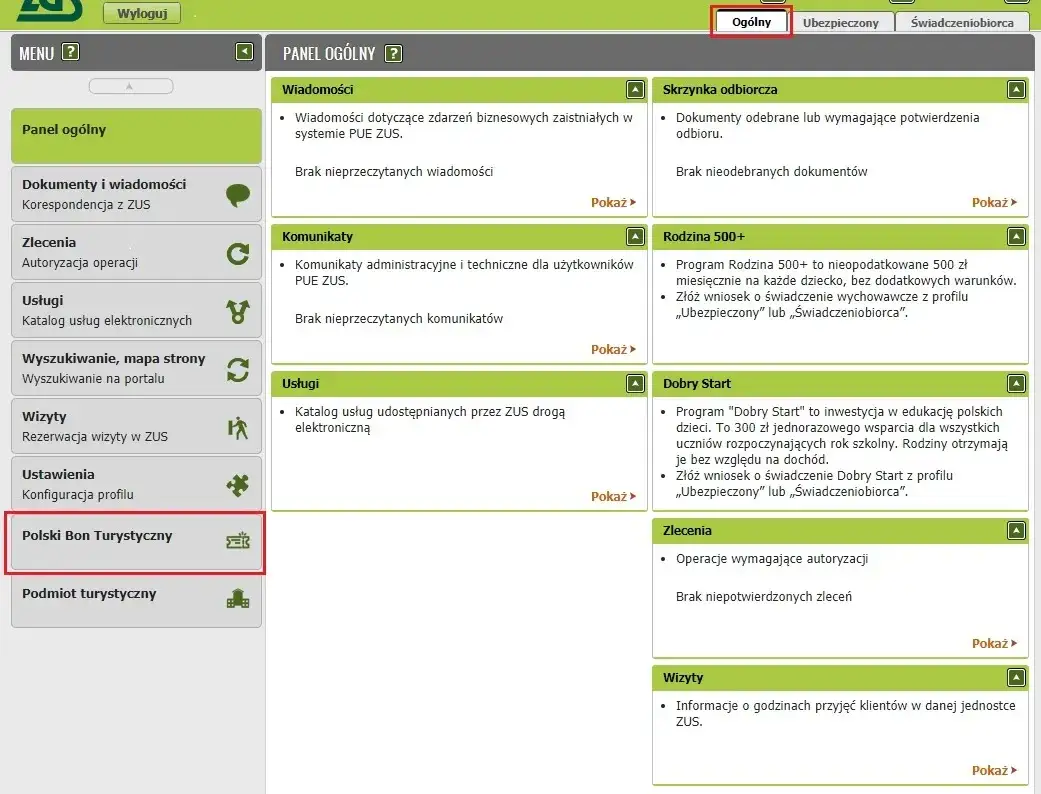Click the Zlecenia circular arrow icon
This screenshot has height=794, width=1041.
(238, 253)
